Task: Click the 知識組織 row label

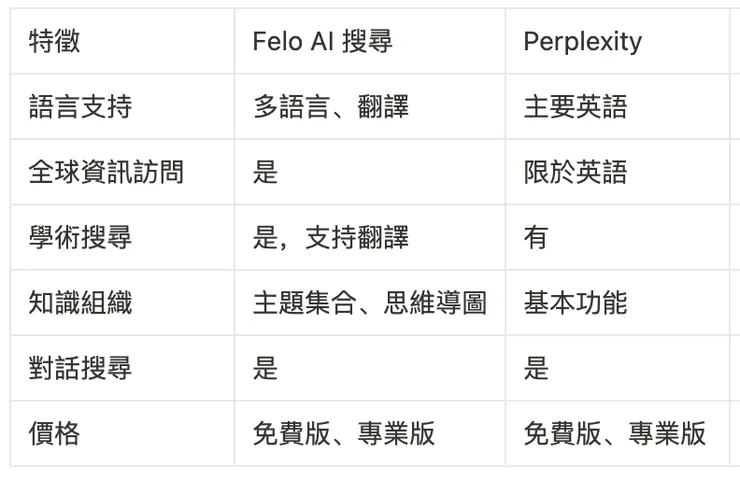Action: point(80,303)
